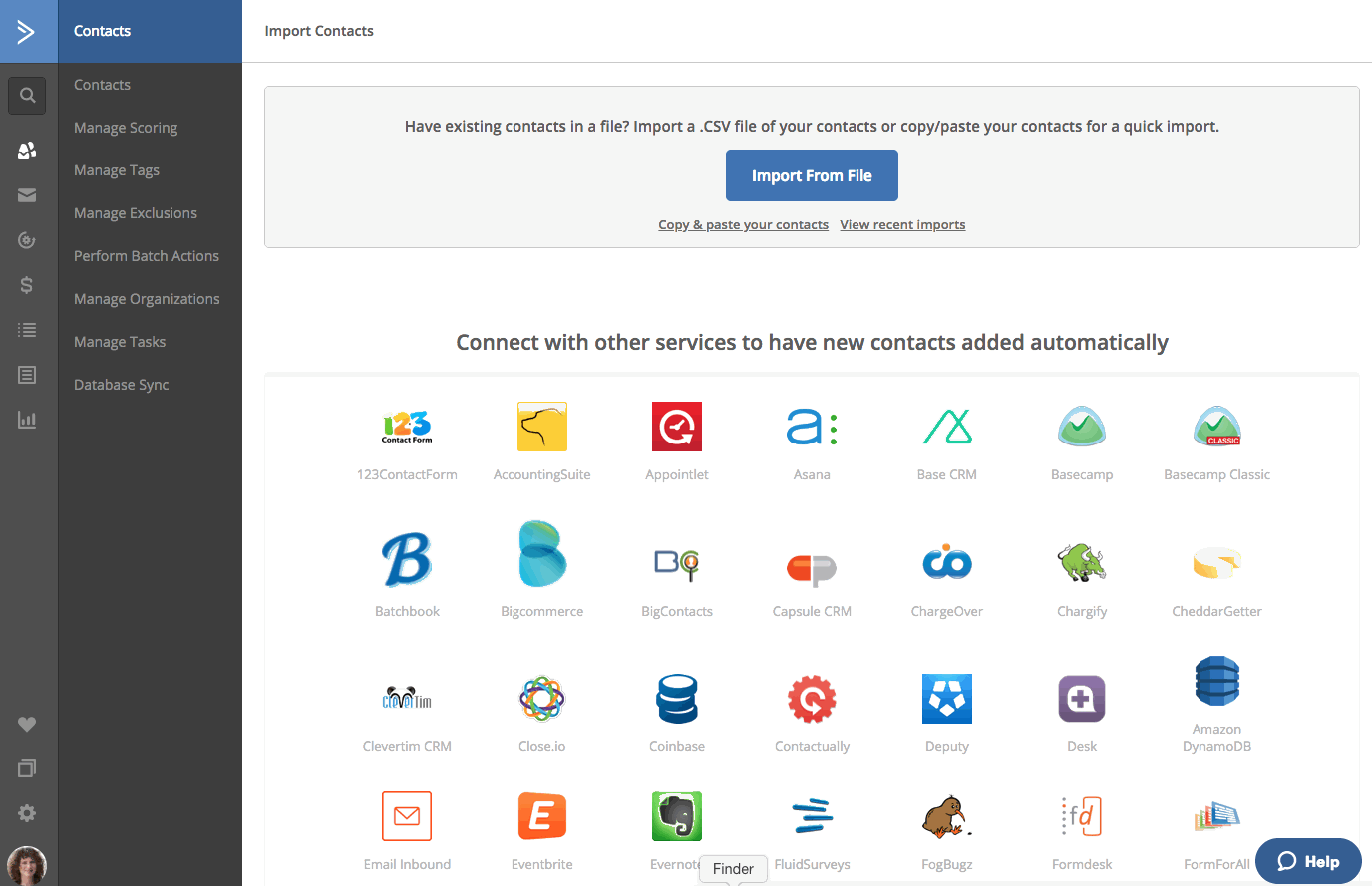This screenshot has height=886, width=1372.
Task: Select the FormForAll integration icon
Action: point(1216,816)
